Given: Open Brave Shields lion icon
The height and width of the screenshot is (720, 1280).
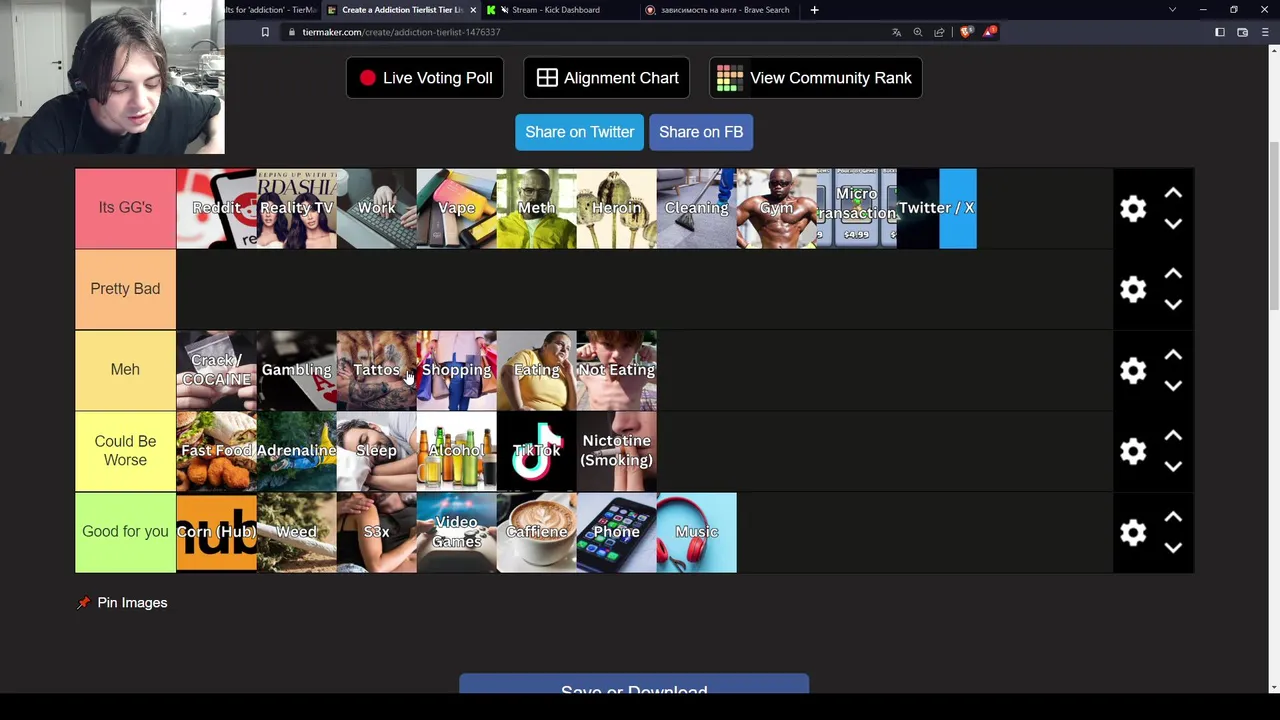Looking at the screenshot, I should click(966, 32).
